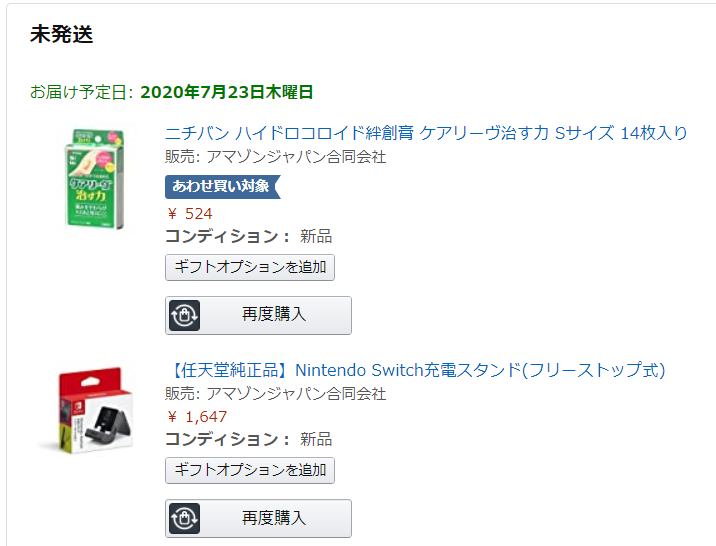Add gift options for the Switch charging stand
Screen dimensions: 716x546
(x=250, y=470)
